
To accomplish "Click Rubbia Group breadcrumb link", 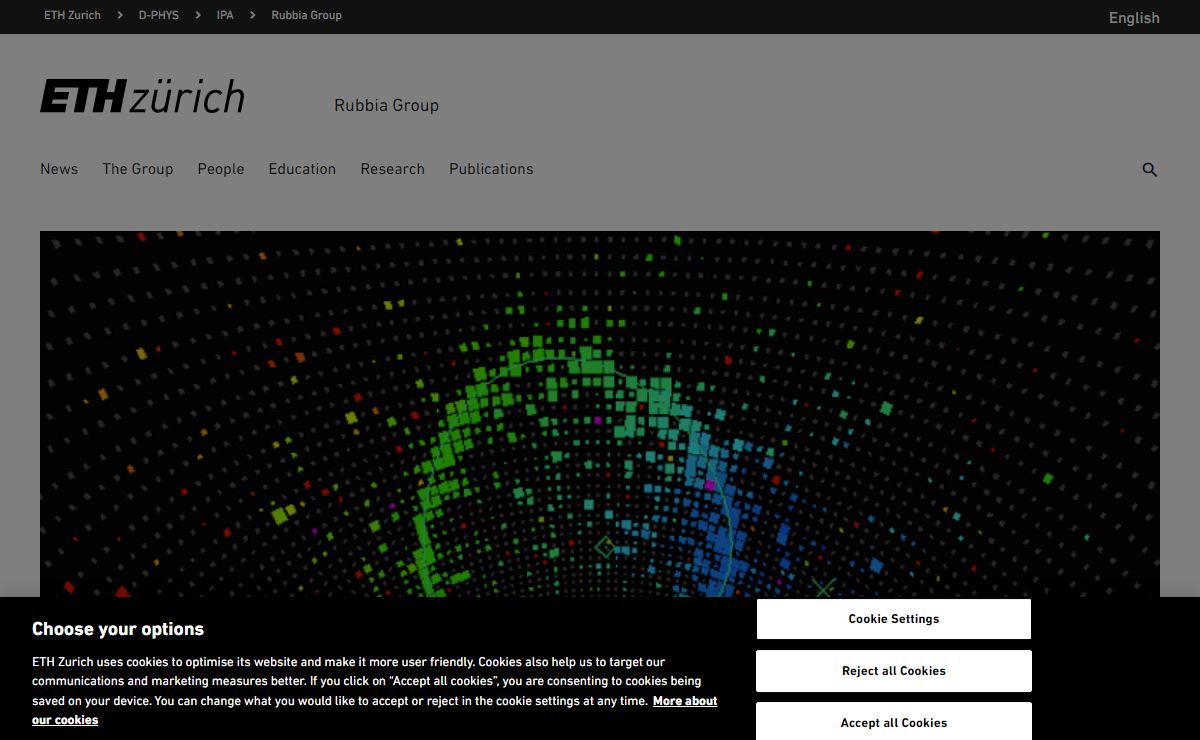I will coord(306,15).
